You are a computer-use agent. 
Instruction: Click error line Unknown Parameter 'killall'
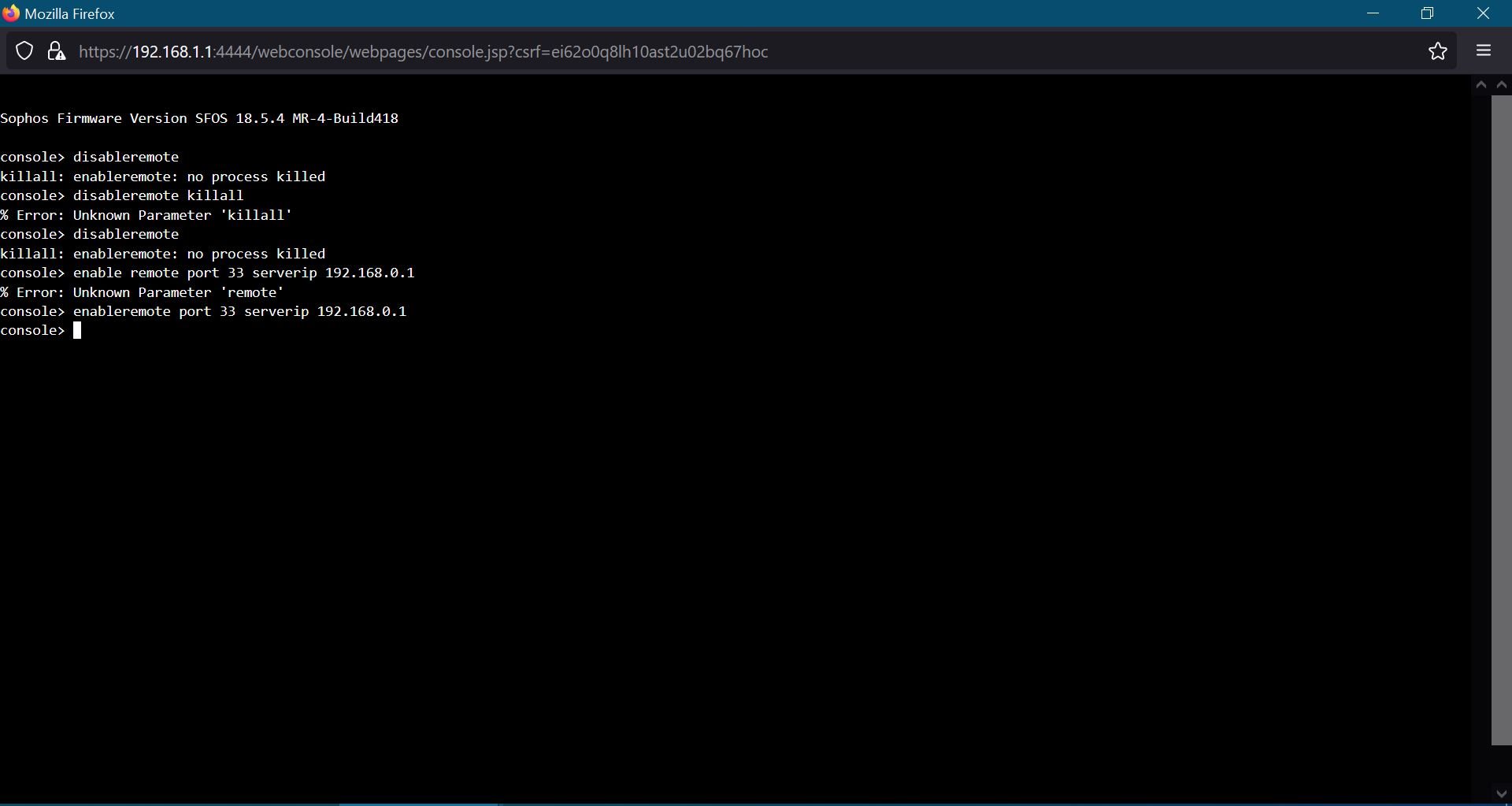tap(146, 215)
